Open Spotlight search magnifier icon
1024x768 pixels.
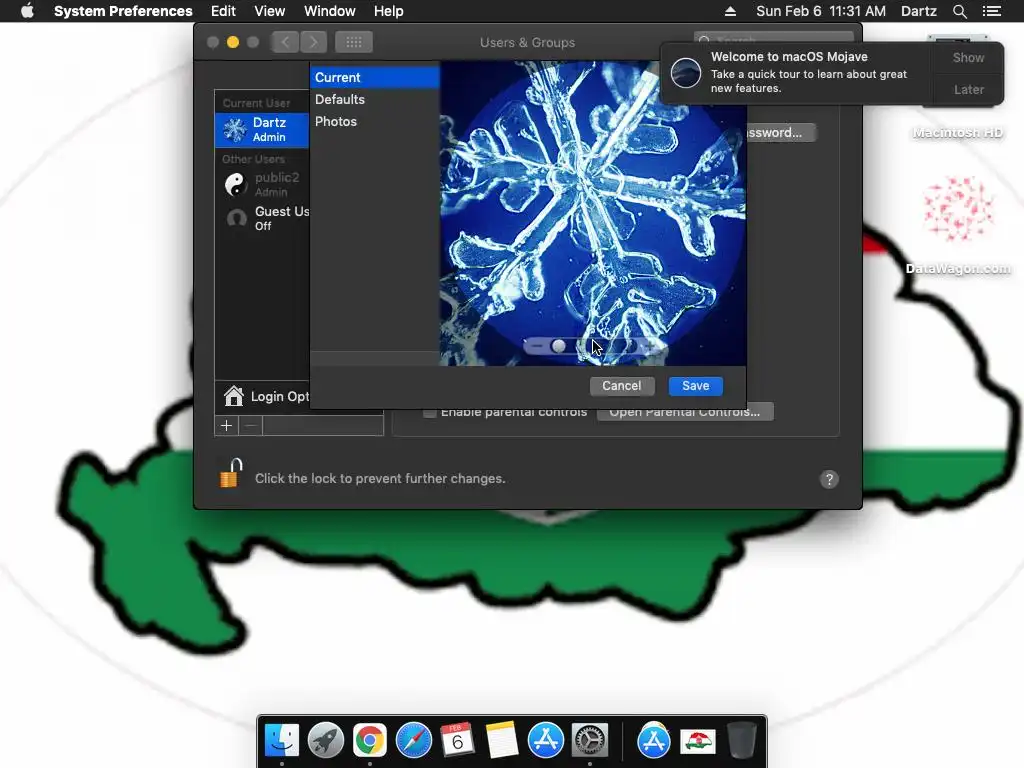click(959, 11)
